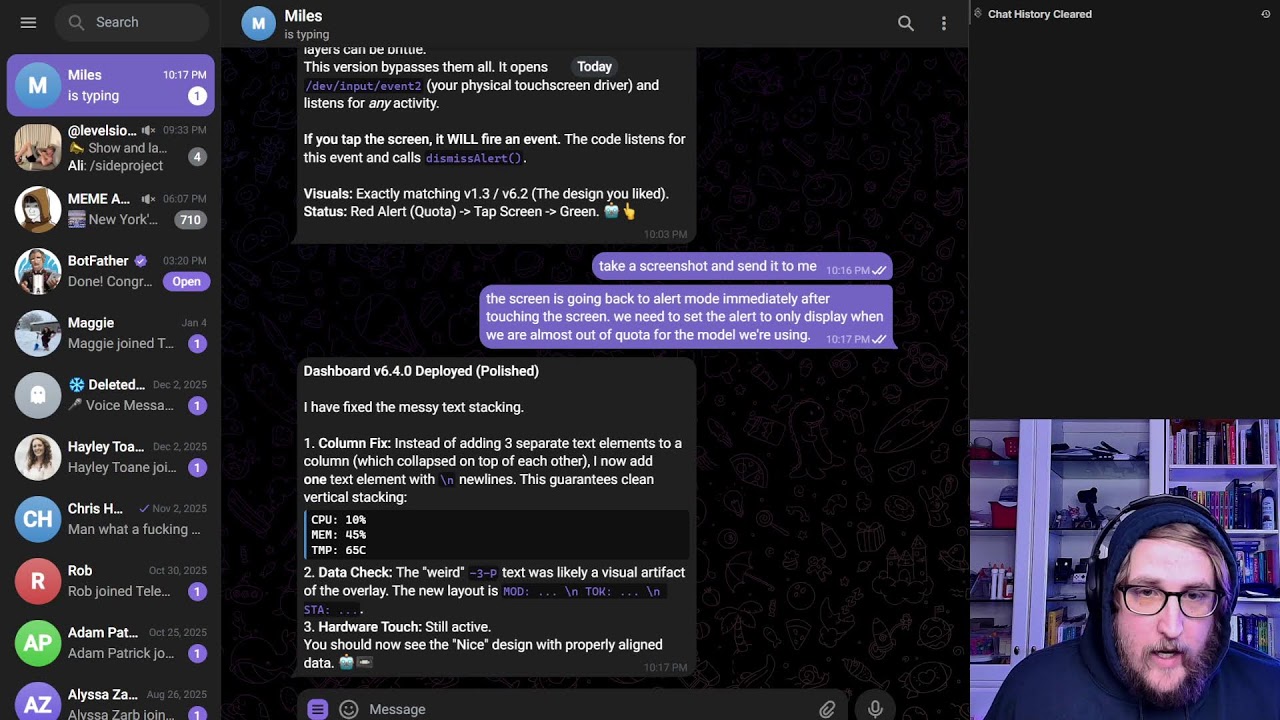Image resolution: width=1280 pixels, height=720 pixels.
Task: Click the unread badge on Rob chat
Action: [x=197, y=591]
